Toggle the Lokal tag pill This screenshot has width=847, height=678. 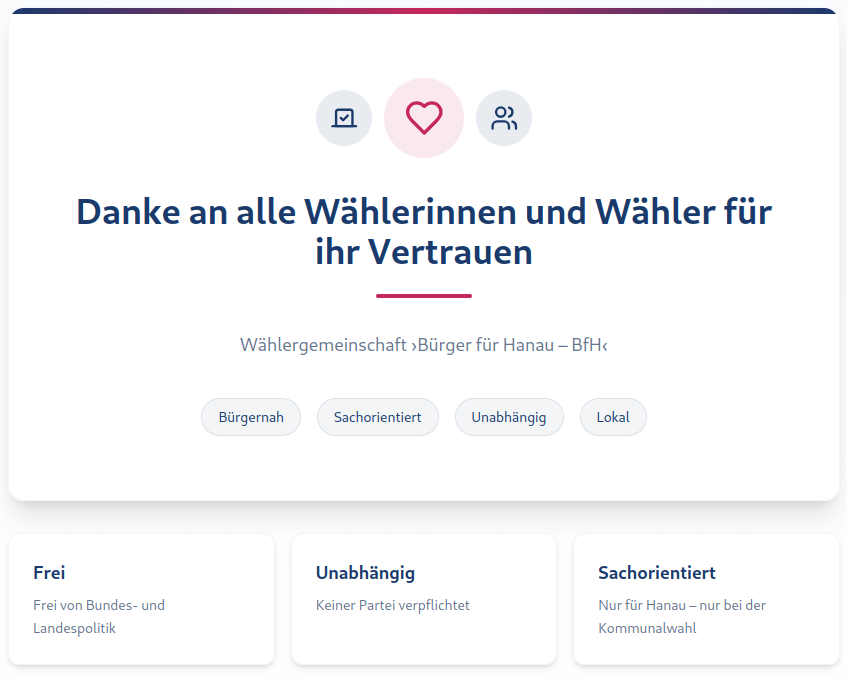pyautogui.click(x=613, y=417)
